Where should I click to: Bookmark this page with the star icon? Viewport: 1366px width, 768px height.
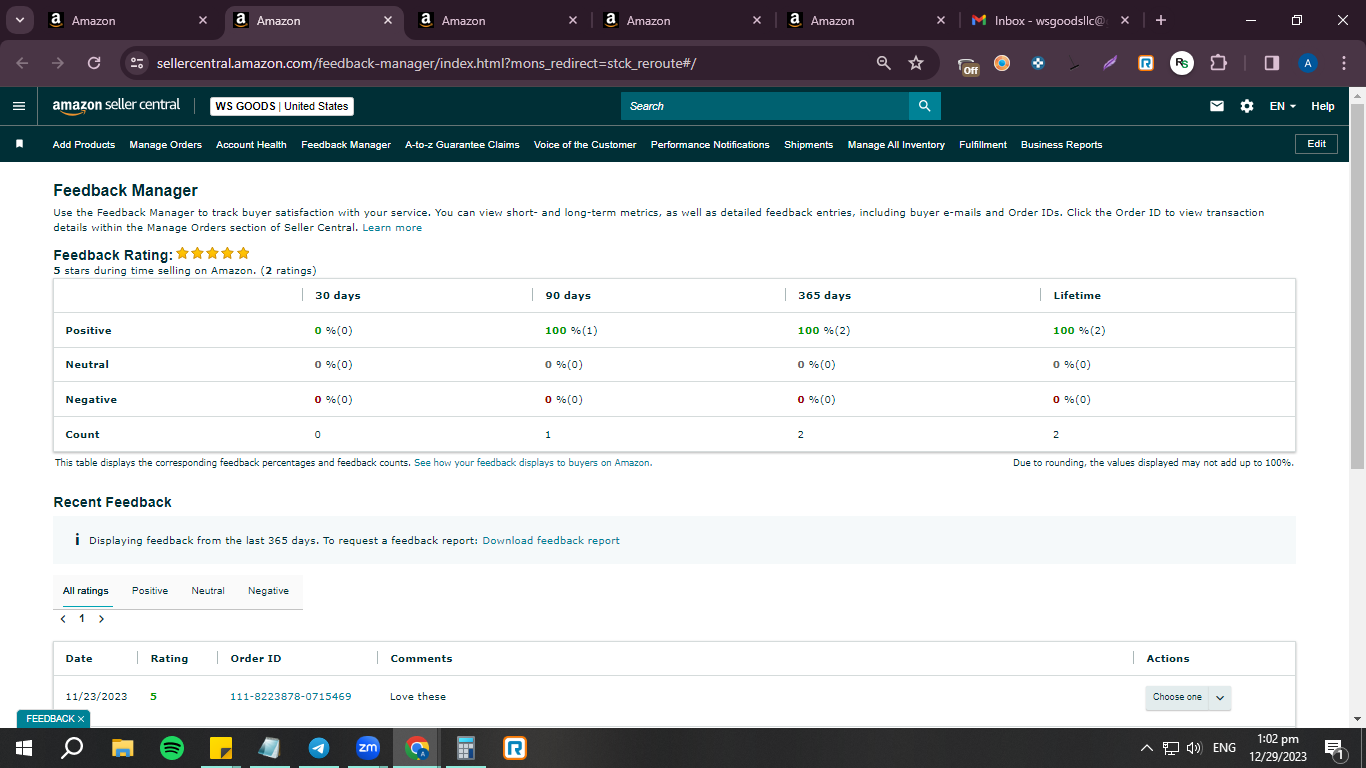[x=916, y=63]
